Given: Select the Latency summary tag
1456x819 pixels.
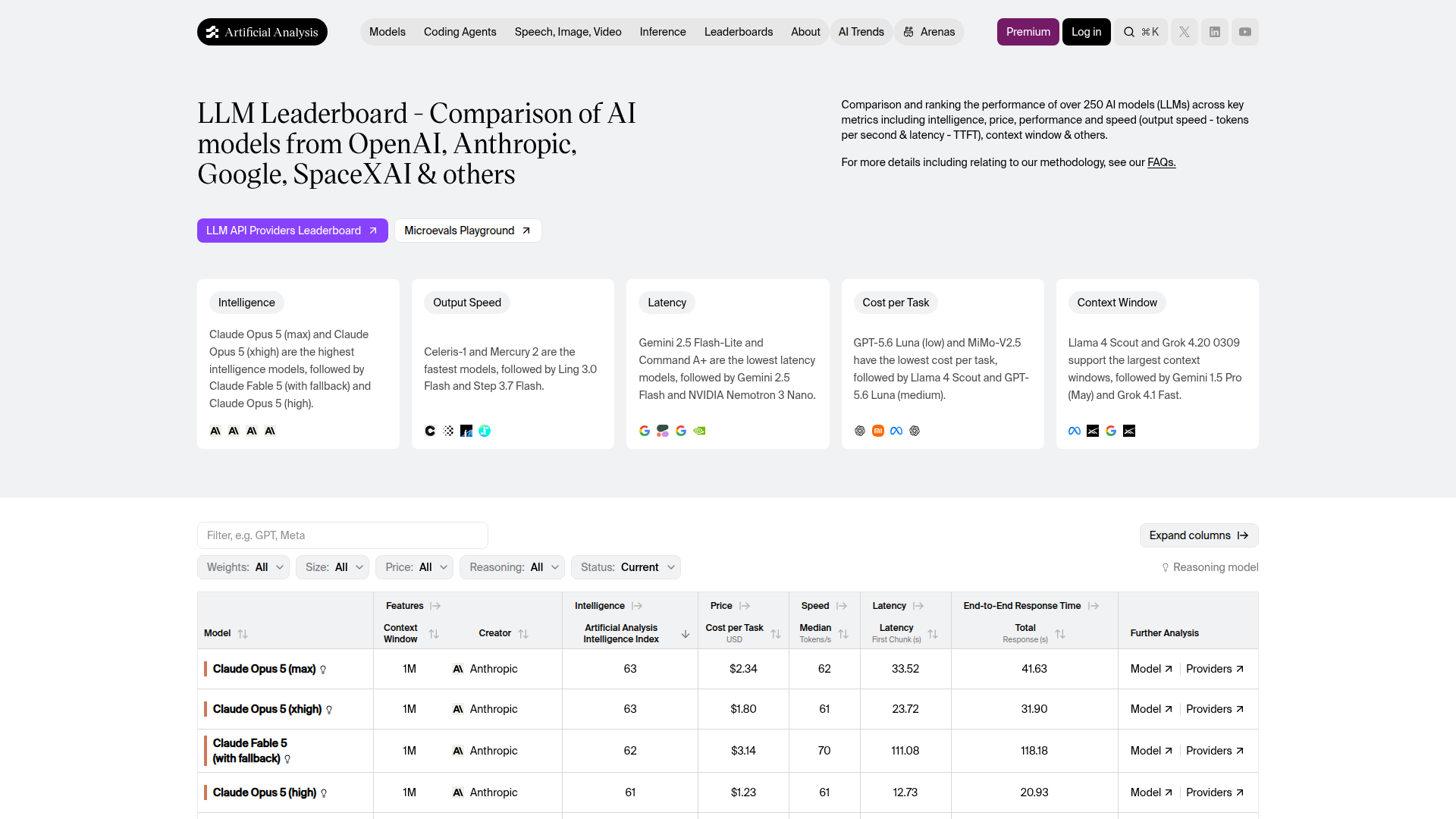Looking at the screenshot, I should [x=667, y=303].
